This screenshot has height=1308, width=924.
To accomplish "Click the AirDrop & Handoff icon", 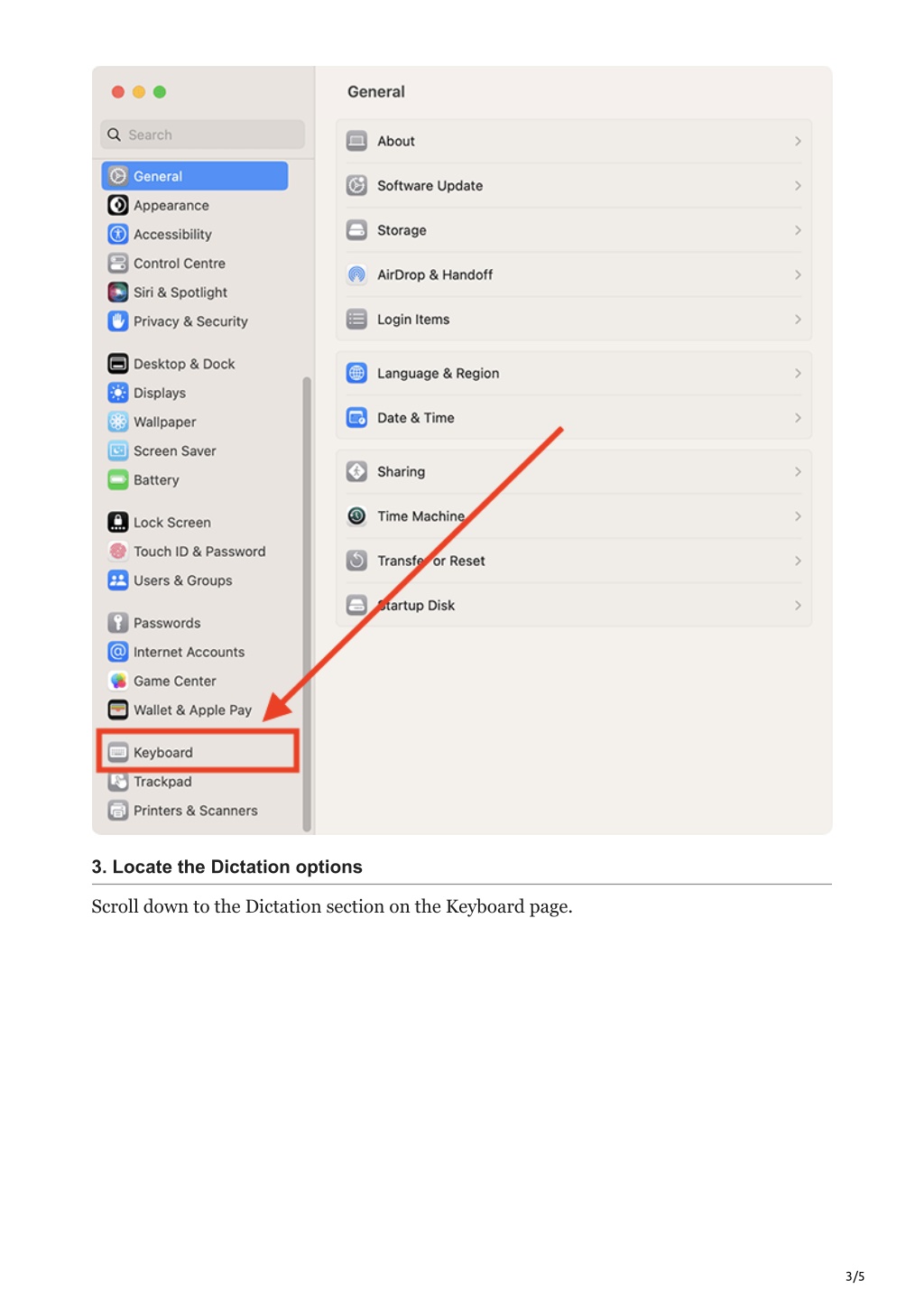I will 357,274.
